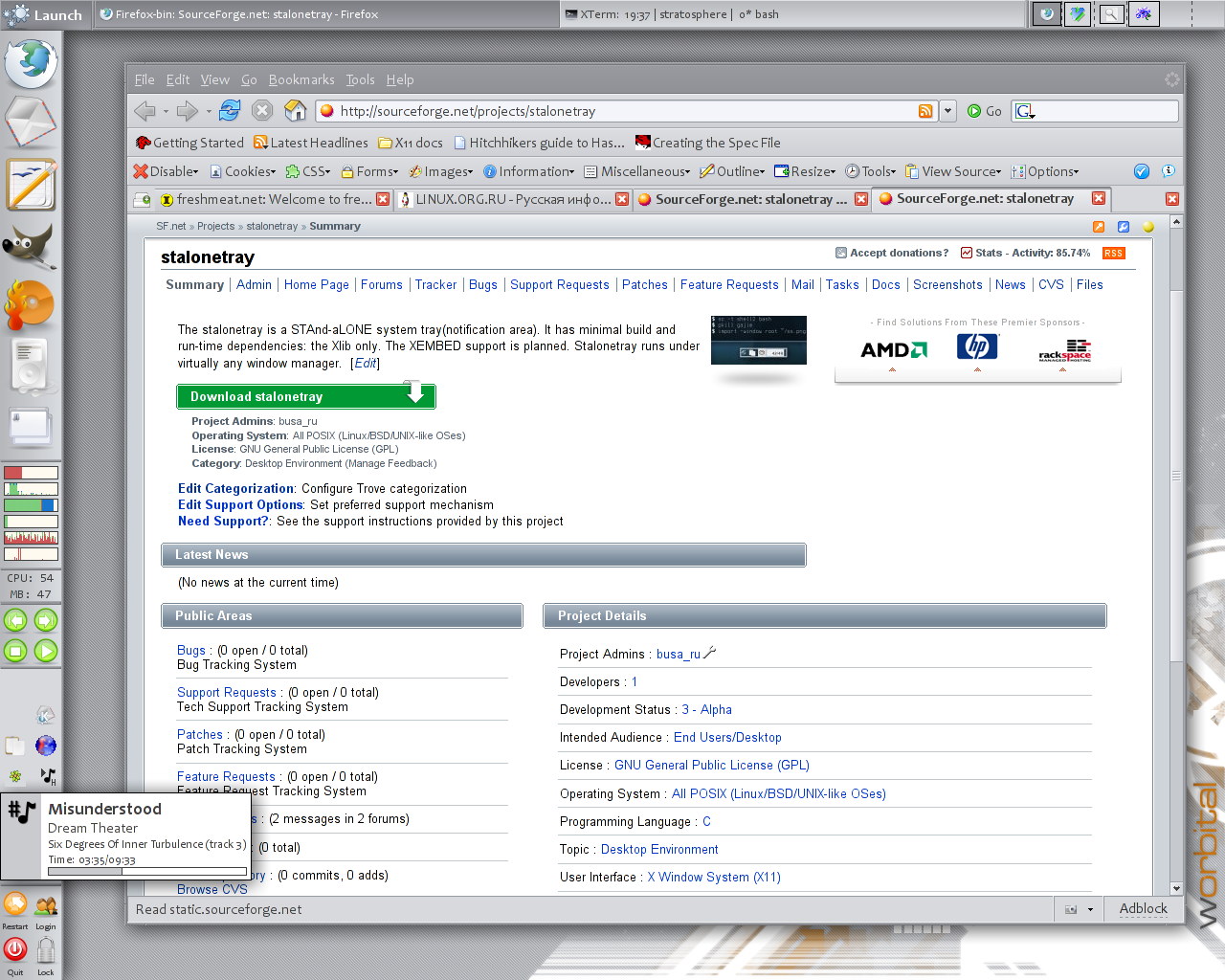The width and height of the screenshot is (1225, 980).
Task: Click the GNU General Public License link in Project Details
Action: pyautogui.click(x=712, y=765)
